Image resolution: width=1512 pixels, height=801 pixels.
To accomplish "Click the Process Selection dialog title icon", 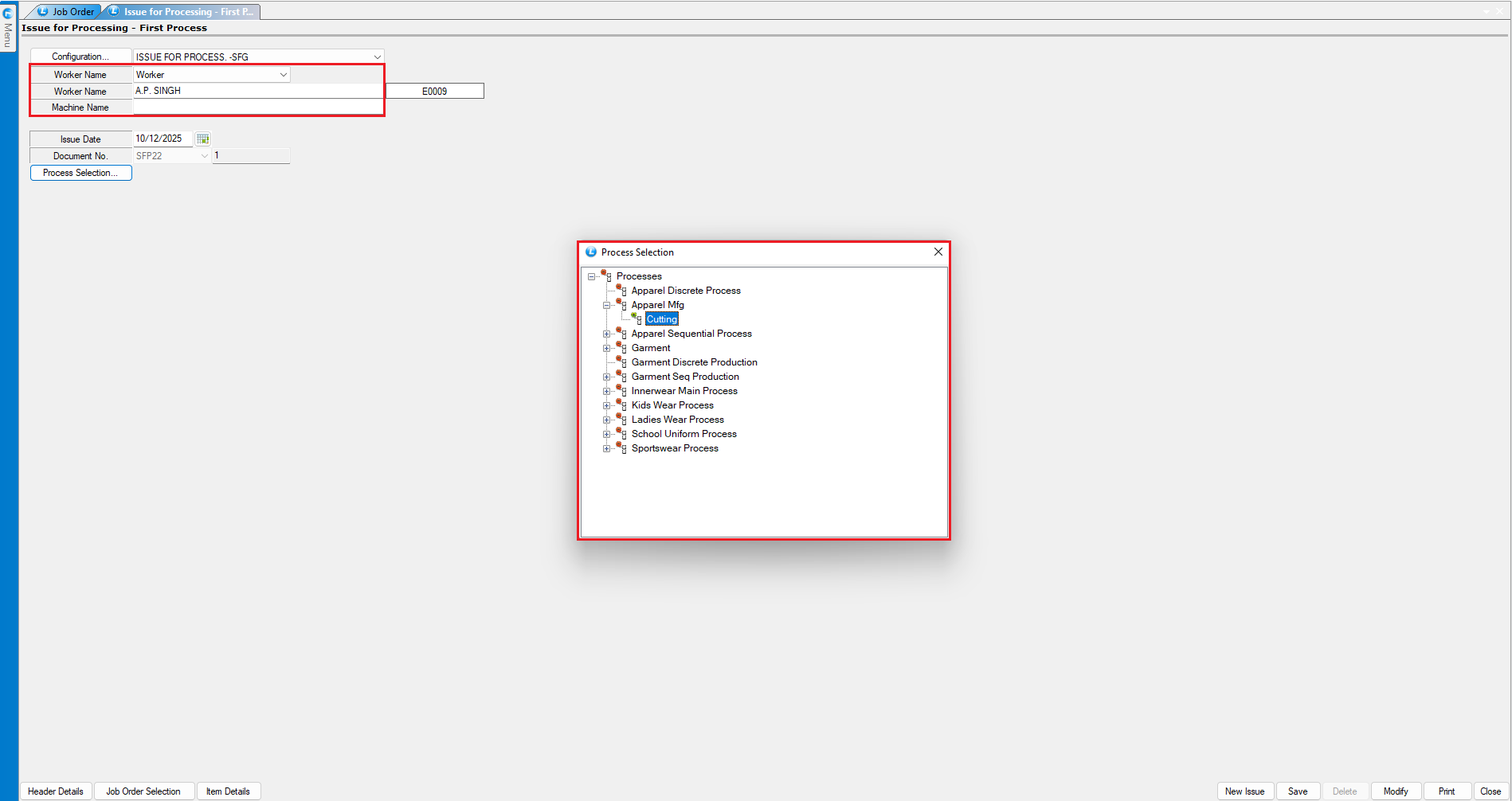I will pos(591,252).
